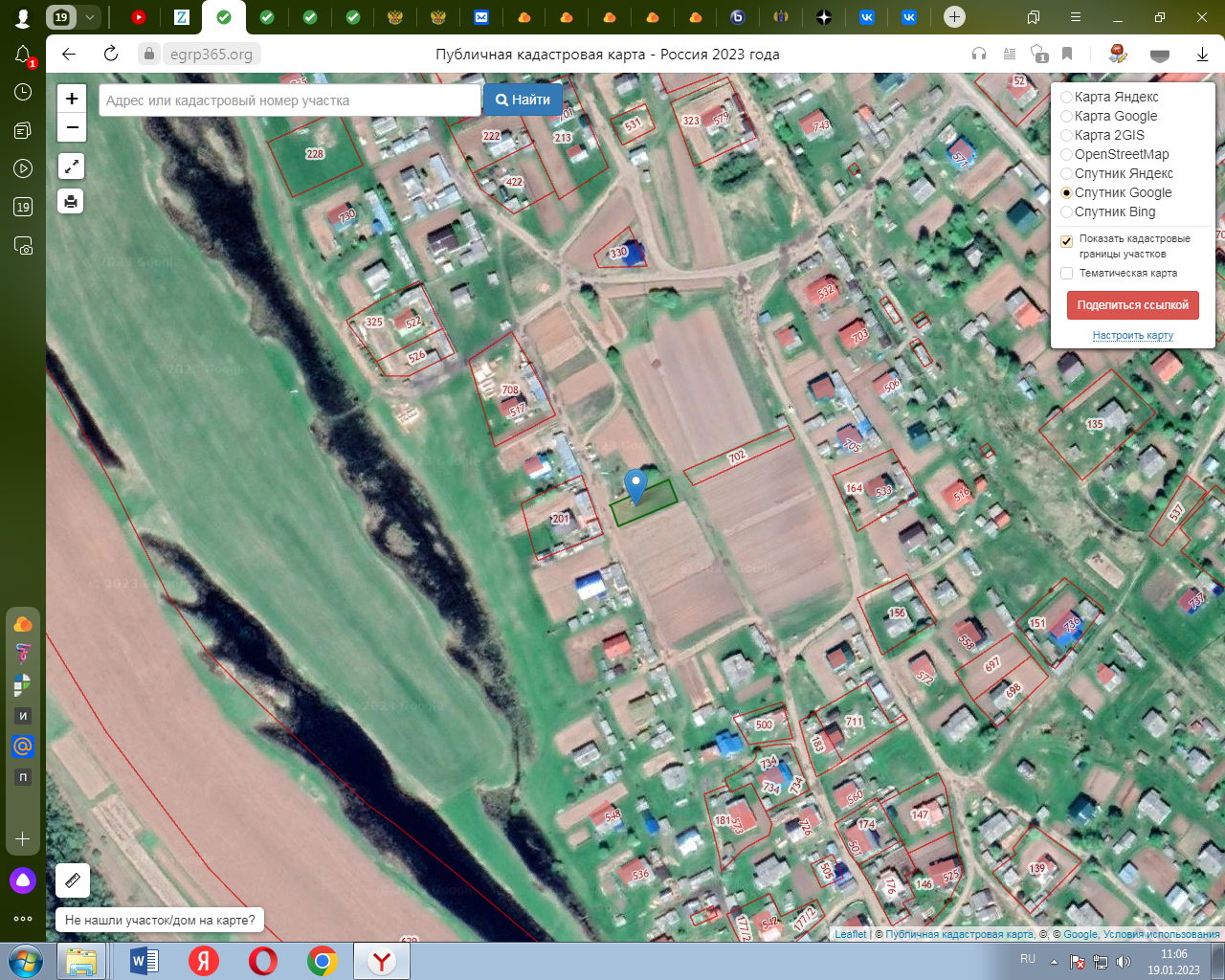Click 'Не нашли участок/дом на карте?' button

tap(160, 921)
